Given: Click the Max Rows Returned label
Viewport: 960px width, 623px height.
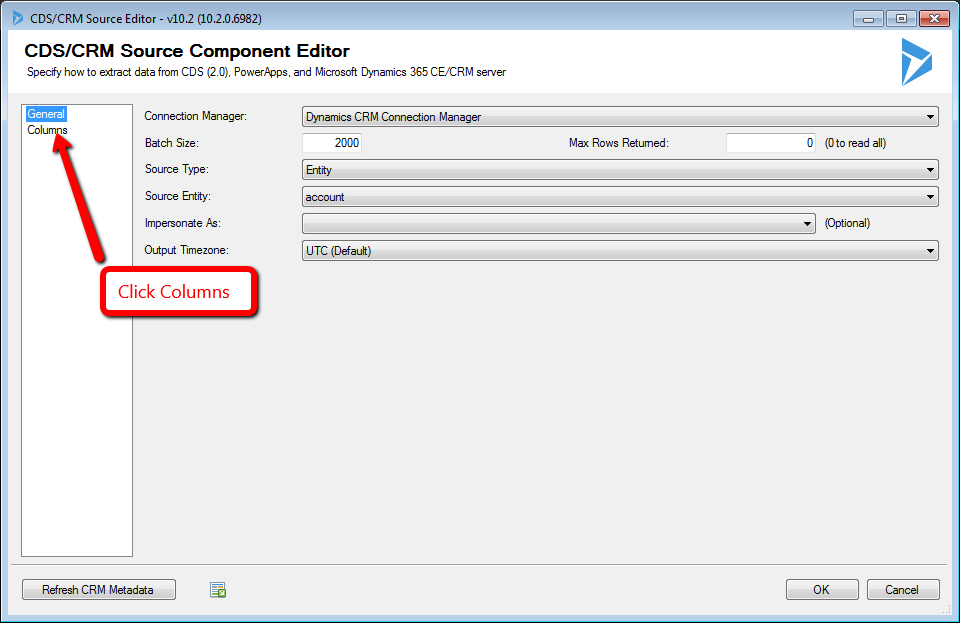Looking at the screenshot, I should 618,143.
